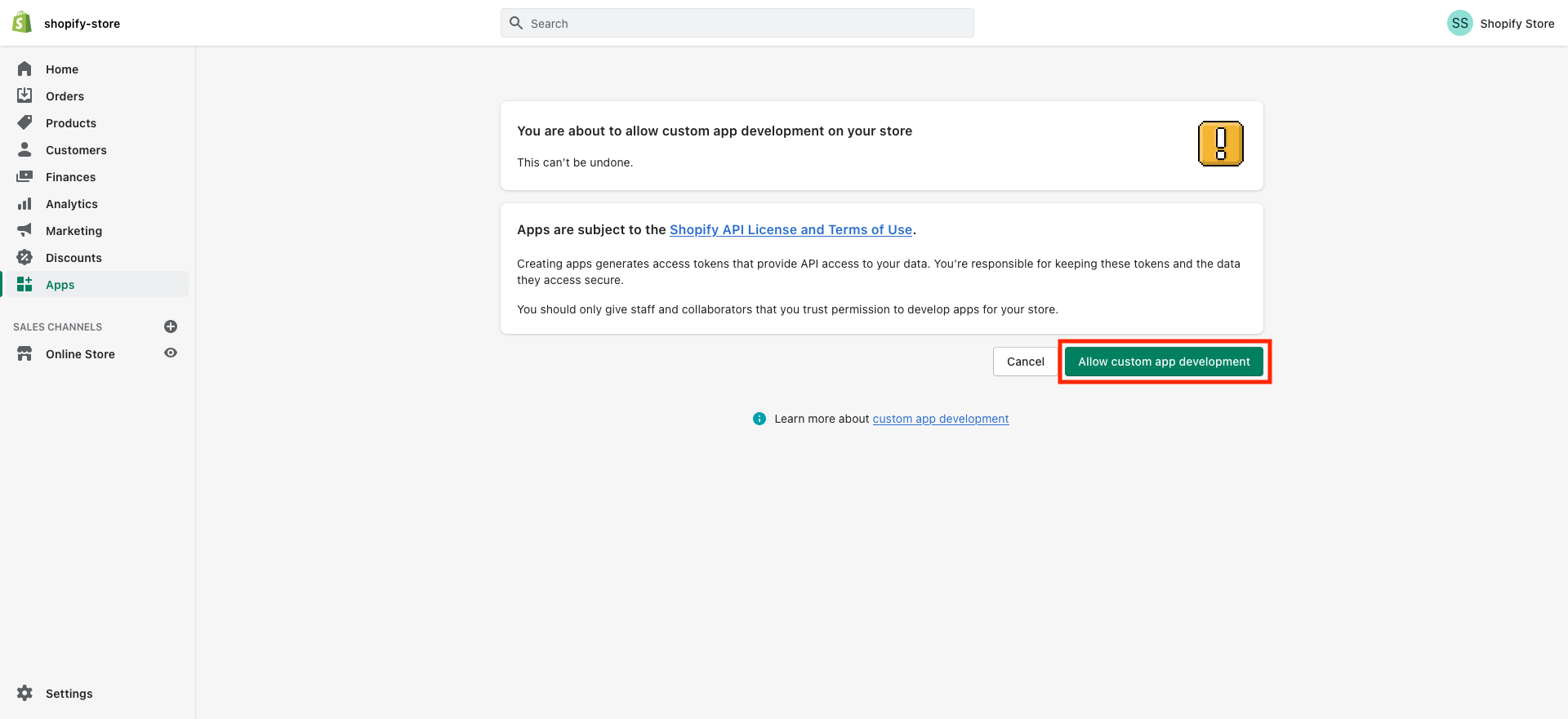Click the Products tag icon
Screen dimensions: 1568x719
tap(24, 123)
